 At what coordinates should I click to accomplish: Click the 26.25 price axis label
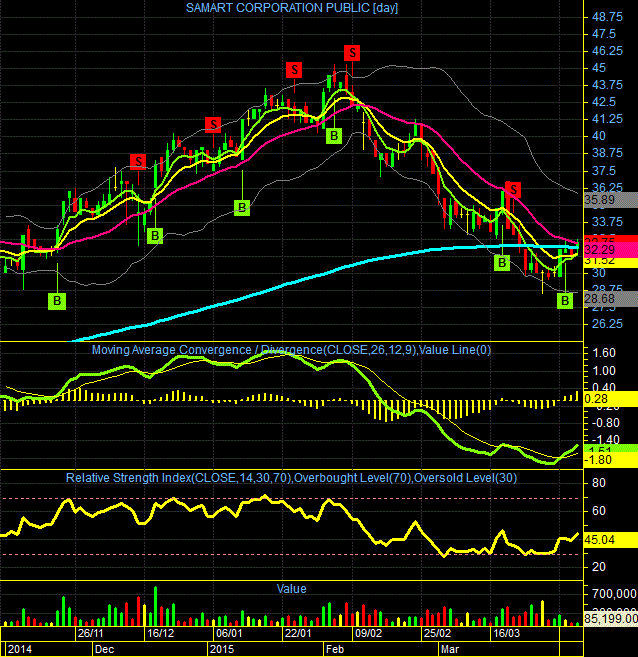tap(607, 324)
